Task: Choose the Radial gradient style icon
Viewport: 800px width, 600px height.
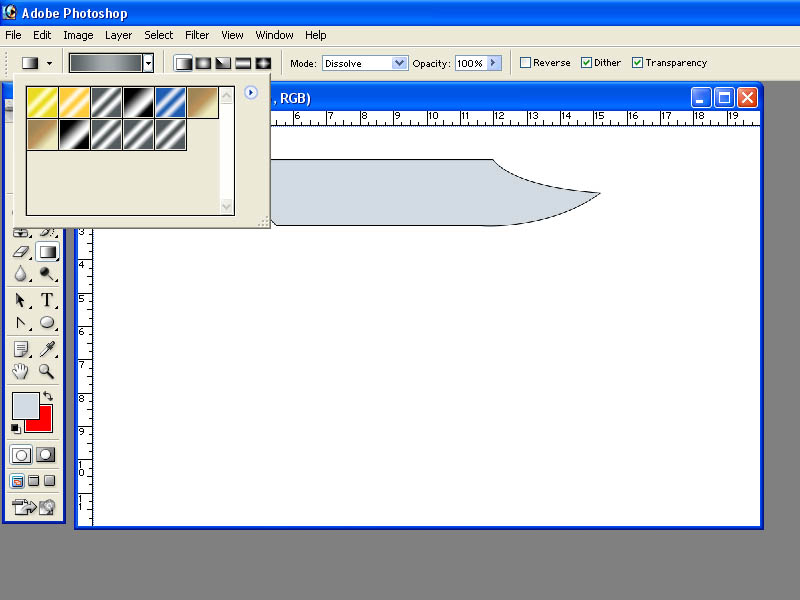Action: coord(203,63)
